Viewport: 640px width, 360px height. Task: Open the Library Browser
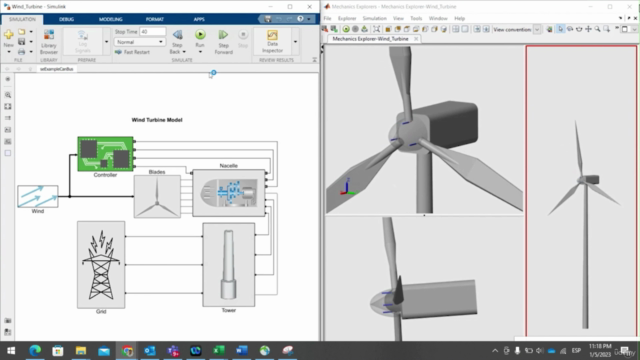point(49,42)
